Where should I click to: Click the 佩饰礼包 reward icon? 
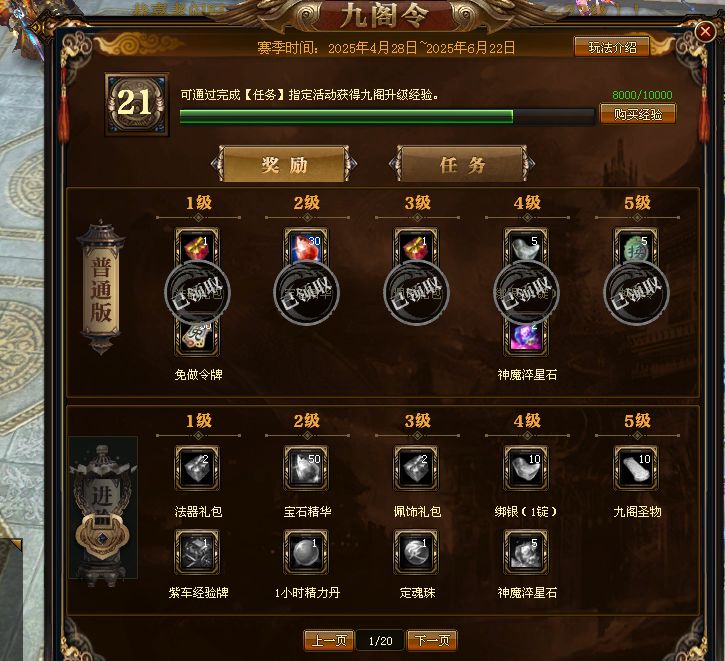tap(416, 468)
